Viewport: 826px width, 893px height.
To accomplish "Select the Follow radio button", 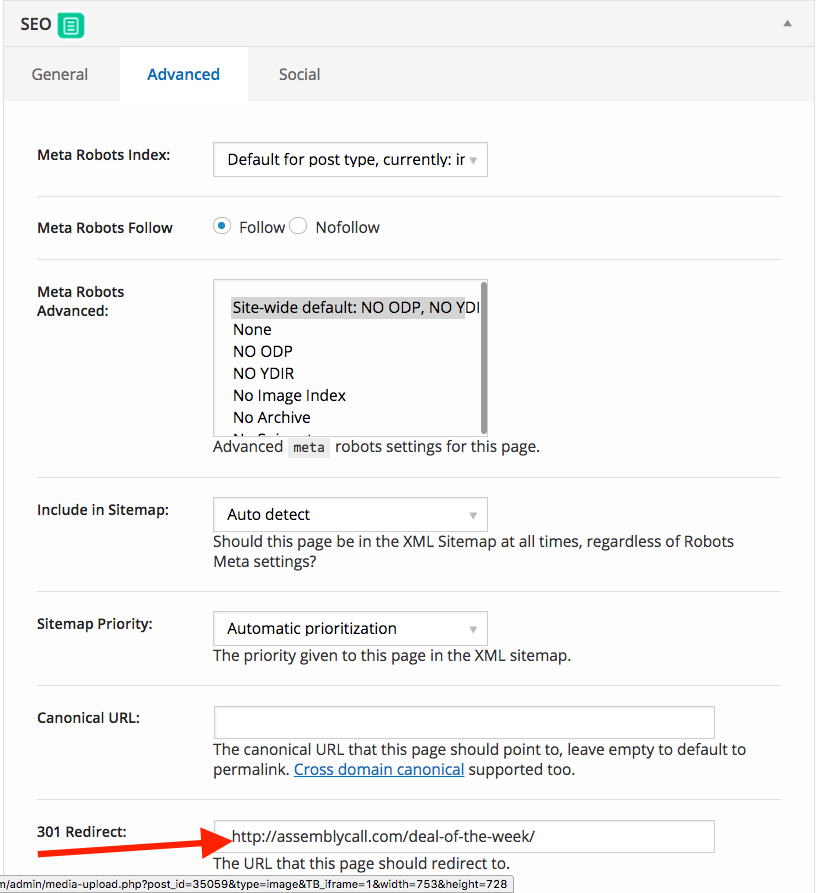I will [222, 226].
